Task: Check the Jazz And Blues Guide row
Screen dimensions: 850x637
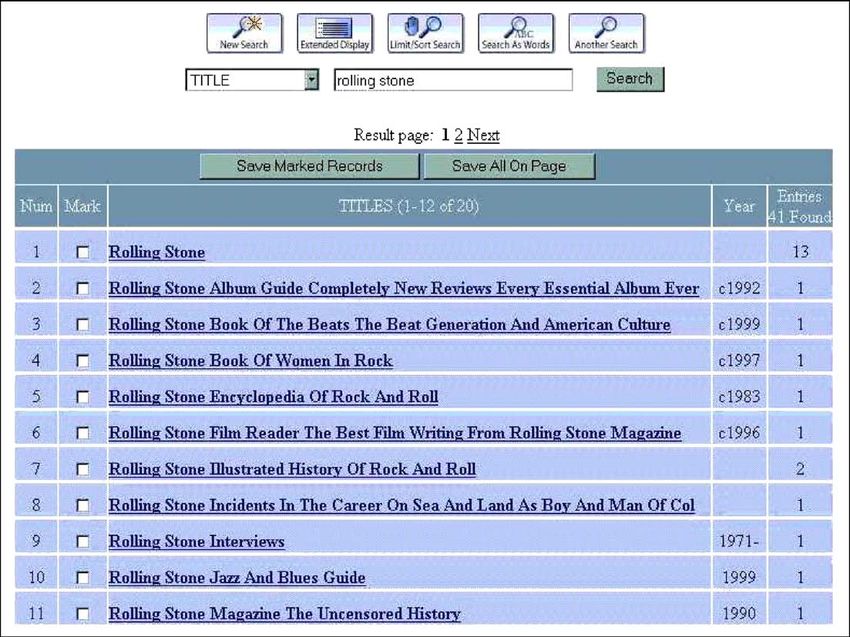Action: pyautogui.click(x=83, y=577)
